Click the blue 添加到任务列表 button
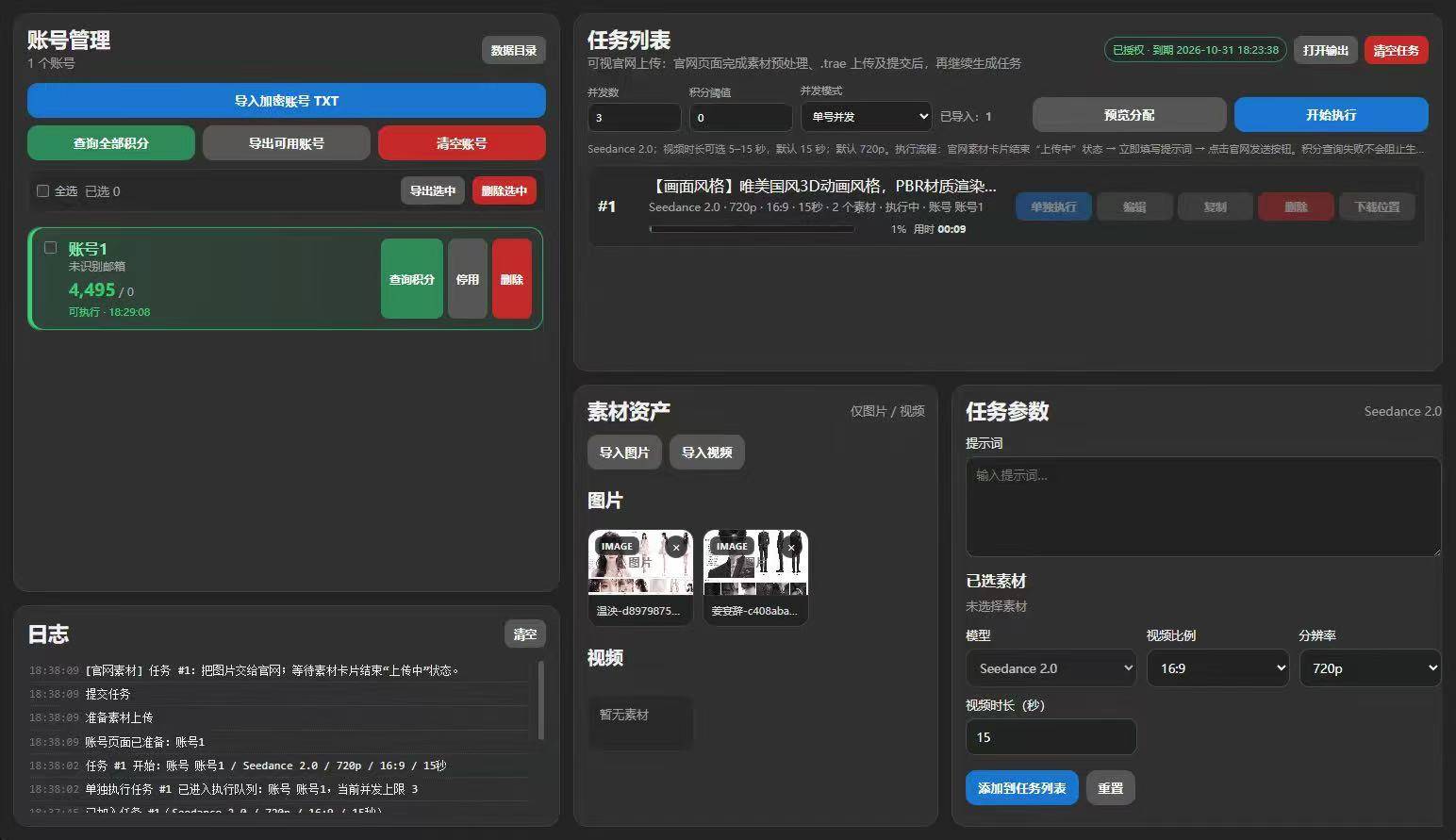This screenshot has height=840, width=1456. (1022, 788)
